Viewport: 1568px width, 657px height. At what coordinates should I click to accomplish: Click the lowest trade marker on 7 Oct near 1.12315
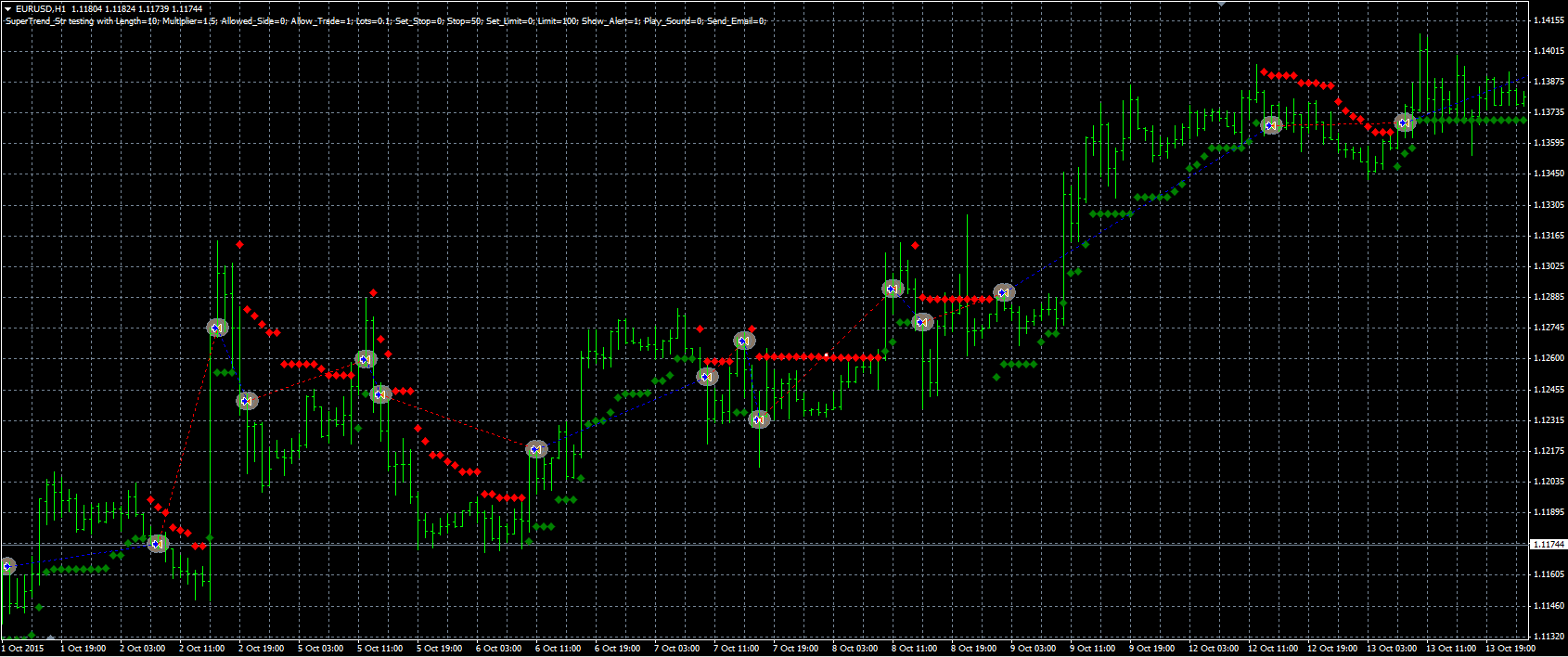click(759, 419)
